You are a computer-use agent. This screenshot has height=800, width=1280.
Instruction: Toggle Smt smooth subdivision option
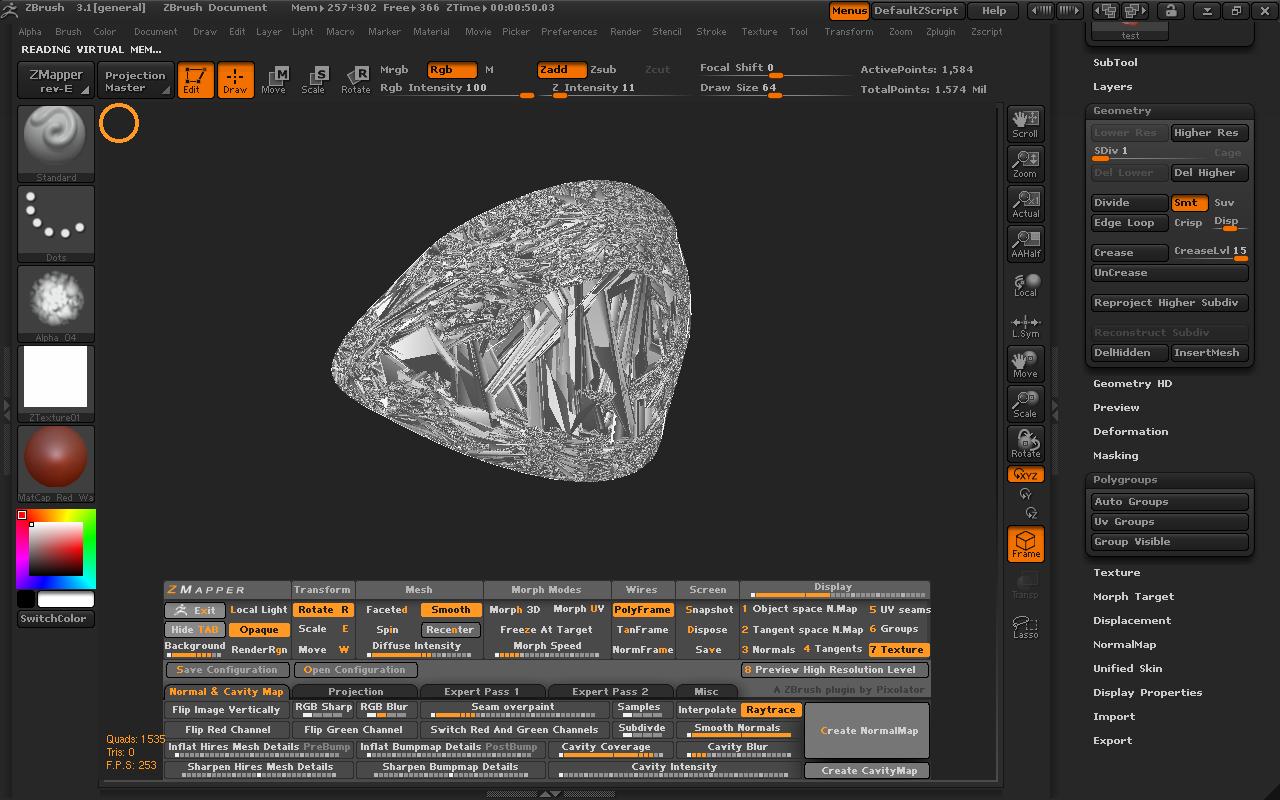pyautogui.click(x=1189, y=203)
